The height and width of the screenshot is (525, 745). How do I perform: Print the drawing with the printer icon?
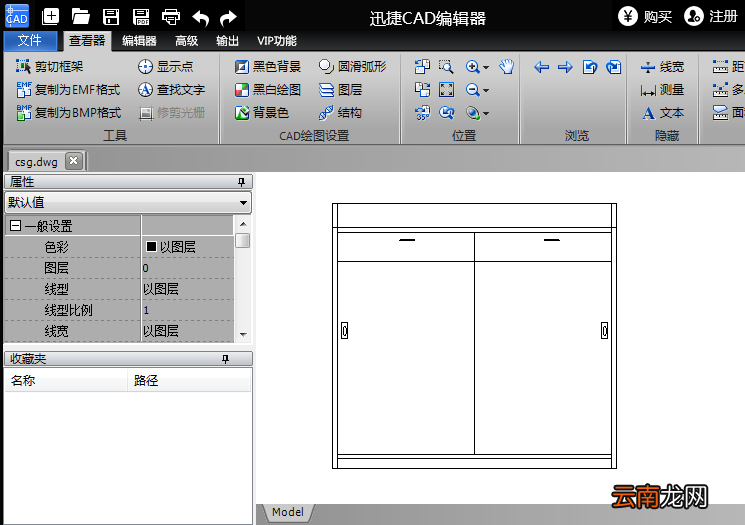coord(171,17)
